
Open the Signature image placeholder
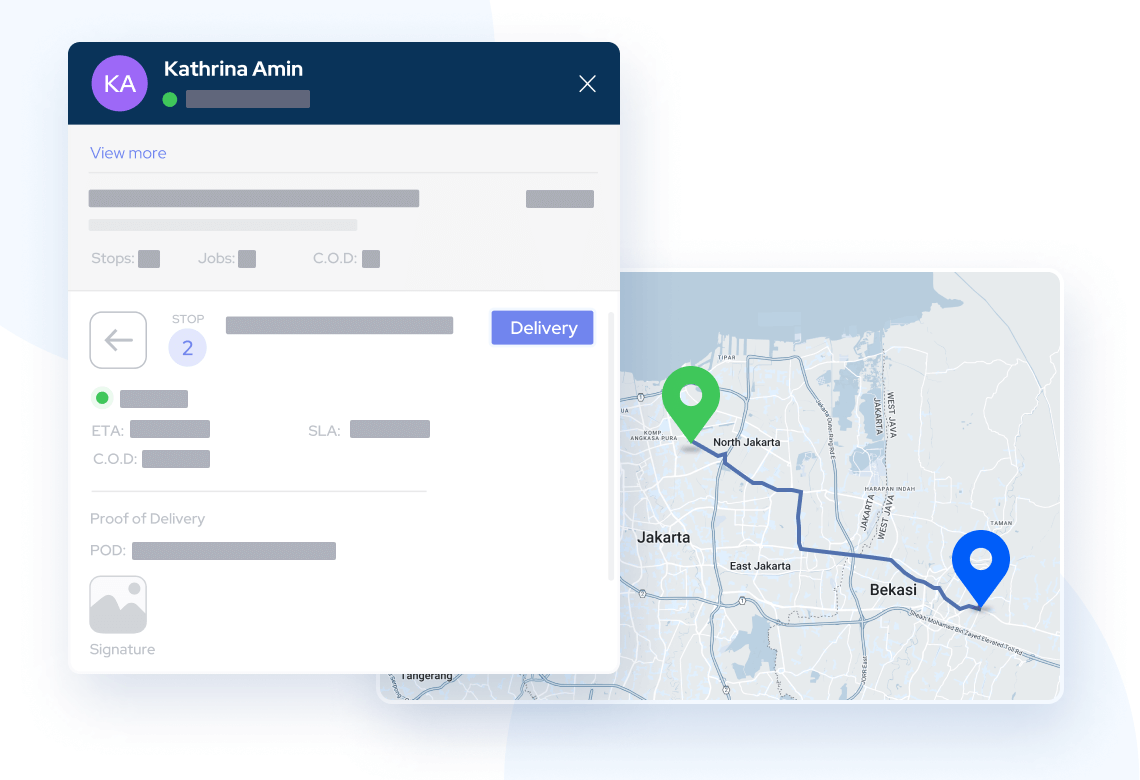[118, 605]
